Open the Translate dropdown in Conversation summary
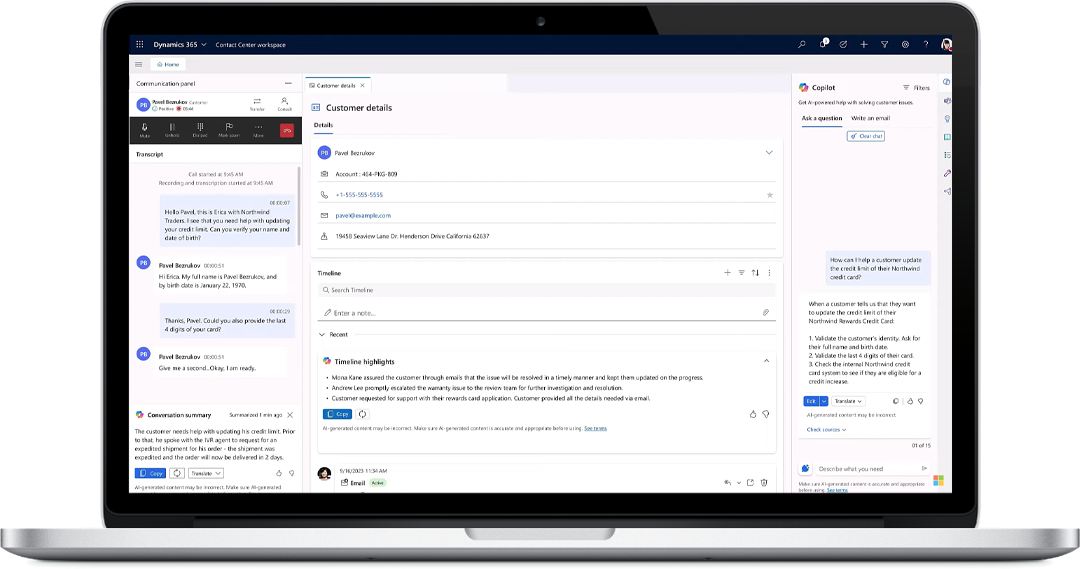Screen dimensions: 1080x569 click(x=206, y=473)
